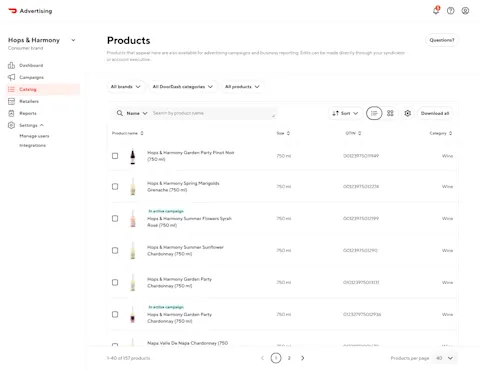Screen dimensions: 480x370
Task: Tick the Garden Party Chardonnay checkbox in active campaign
Action: [115, 315]
